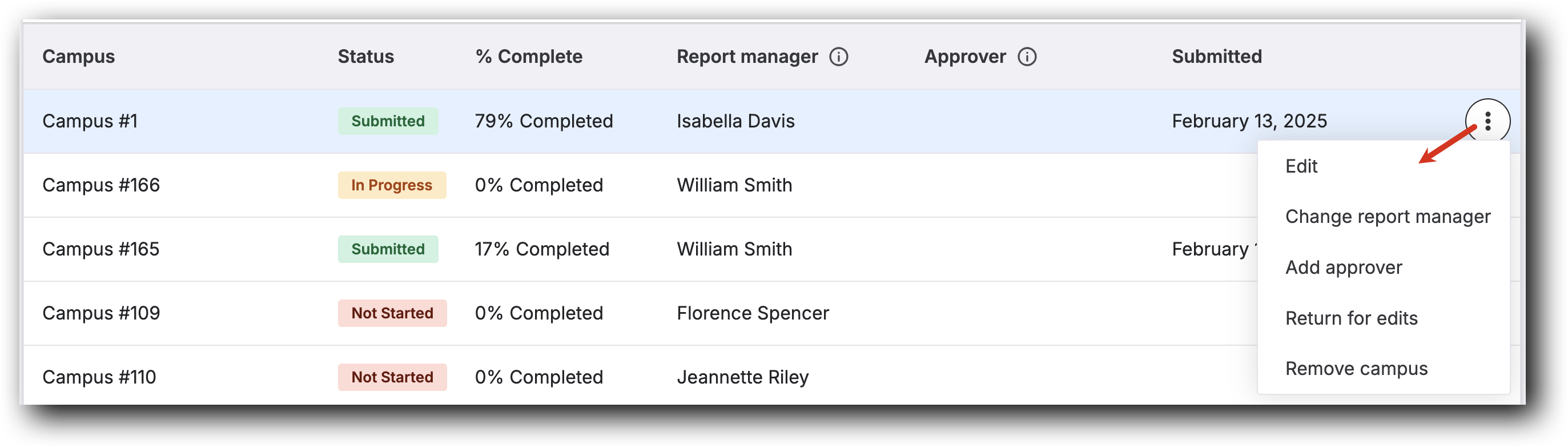Select Edit from the open actions menu
This screenshot has width=1568, height=447.
point(1301,166)
